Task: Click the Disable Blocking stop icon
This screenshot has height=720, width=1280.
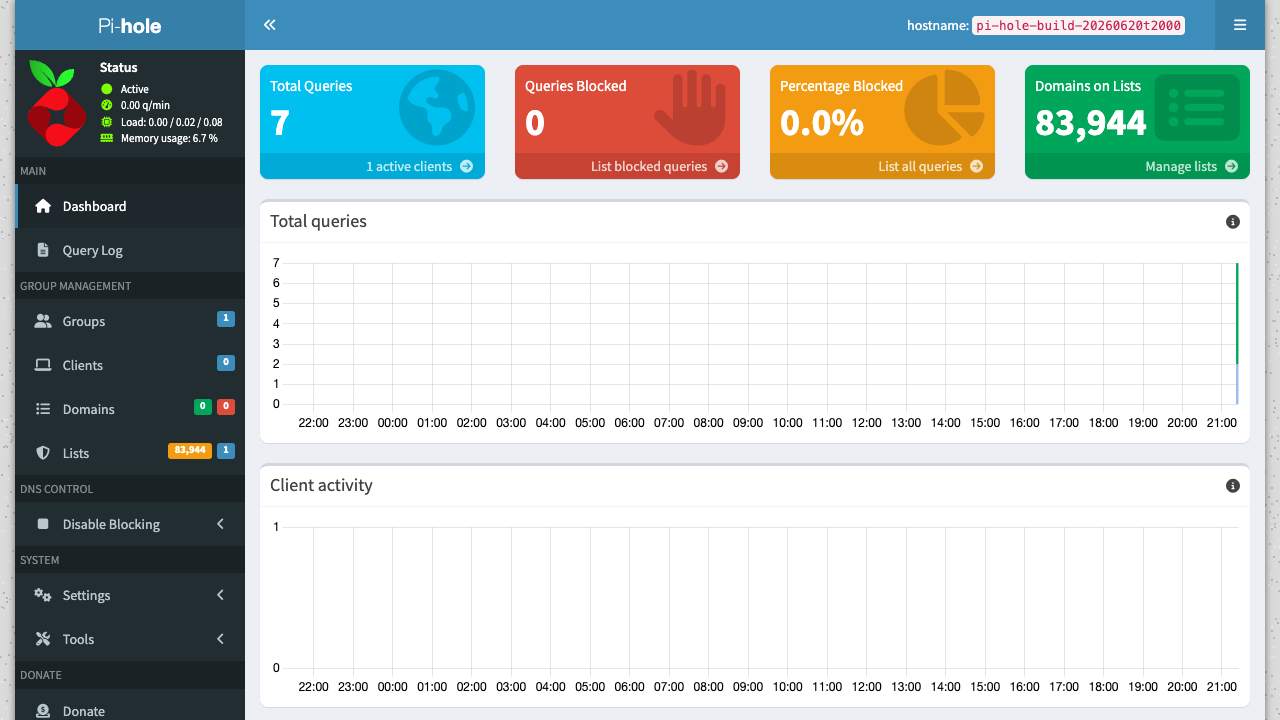Action: 43,524
